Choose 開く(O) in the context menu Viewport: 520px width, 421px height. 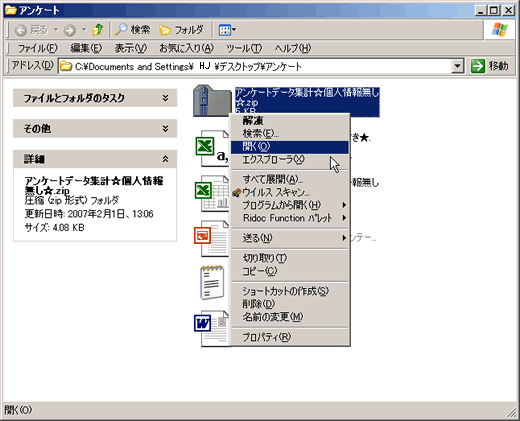coord(290,147)
